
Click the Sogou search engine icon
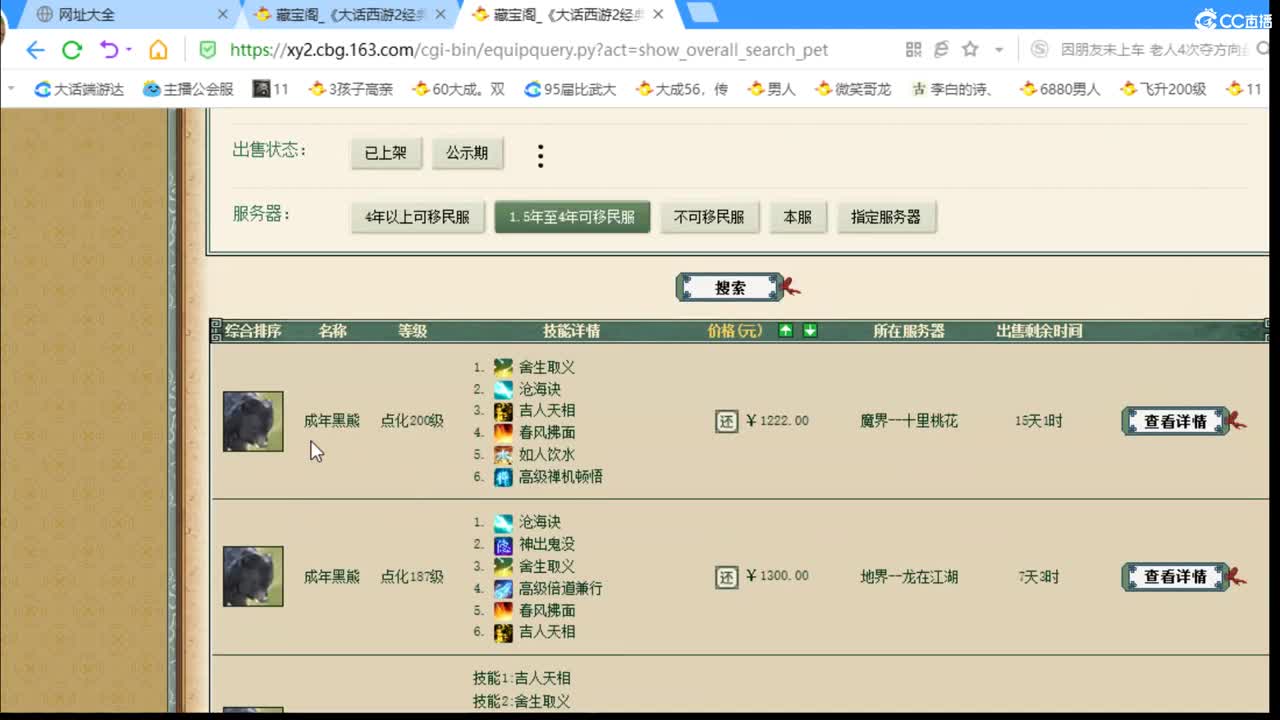[1040, 50]
